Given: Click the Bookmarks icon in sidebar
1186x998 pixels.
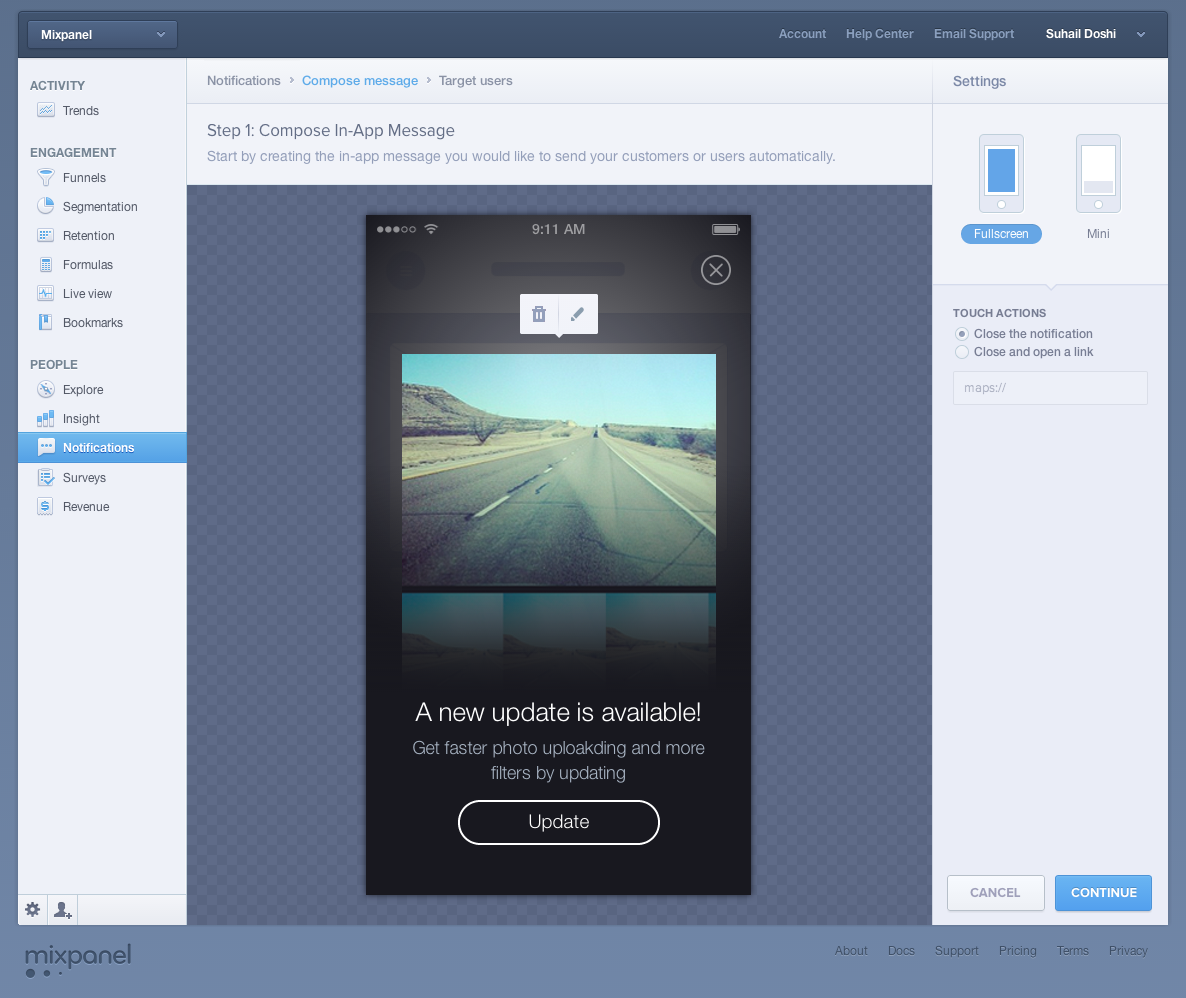Looking at the screenshot, I should tap(46, 322).
